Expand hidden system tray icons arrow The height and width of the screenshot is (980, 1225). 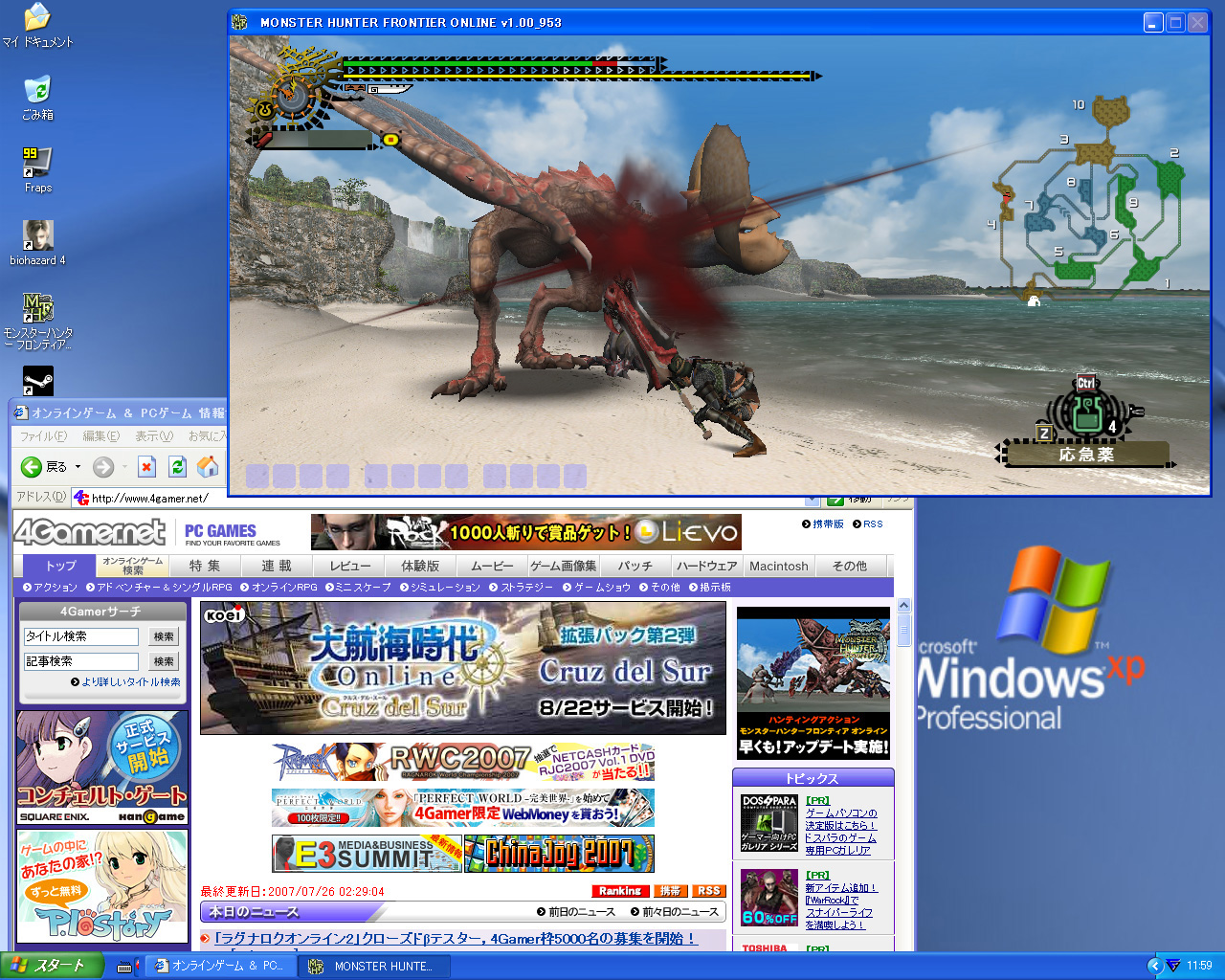tap(1153, 966)
